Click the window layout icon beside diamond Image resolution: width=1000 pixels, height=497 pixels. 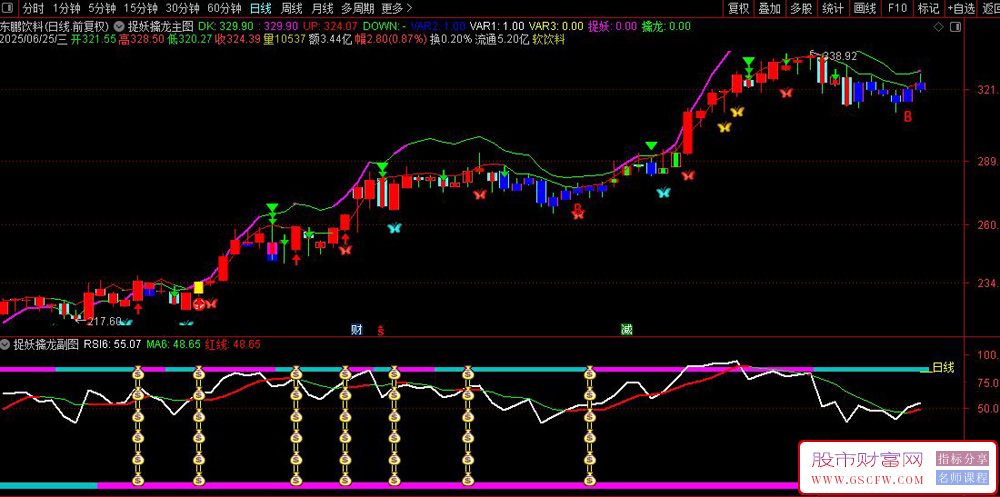coord(955,27)
